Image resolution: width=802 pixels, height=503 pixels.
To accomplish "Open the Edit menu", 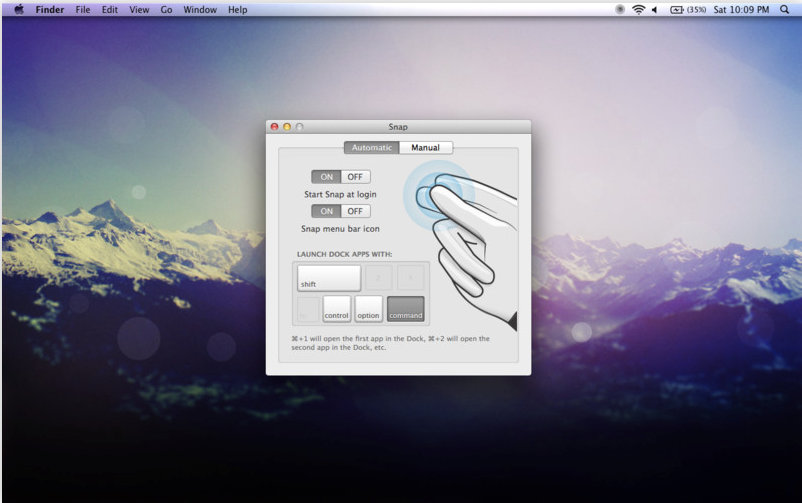I will tap(109, 9).
